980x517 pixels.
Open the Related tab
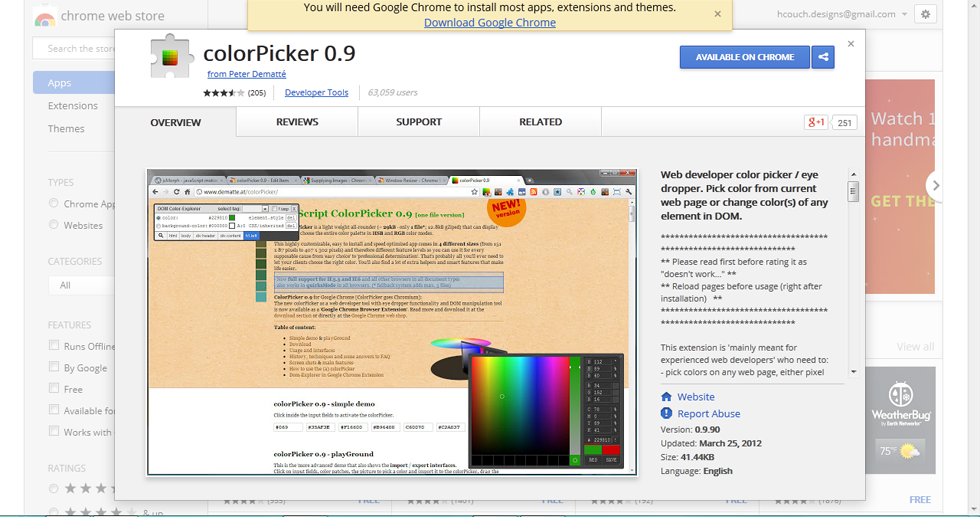tap(541, 122)
